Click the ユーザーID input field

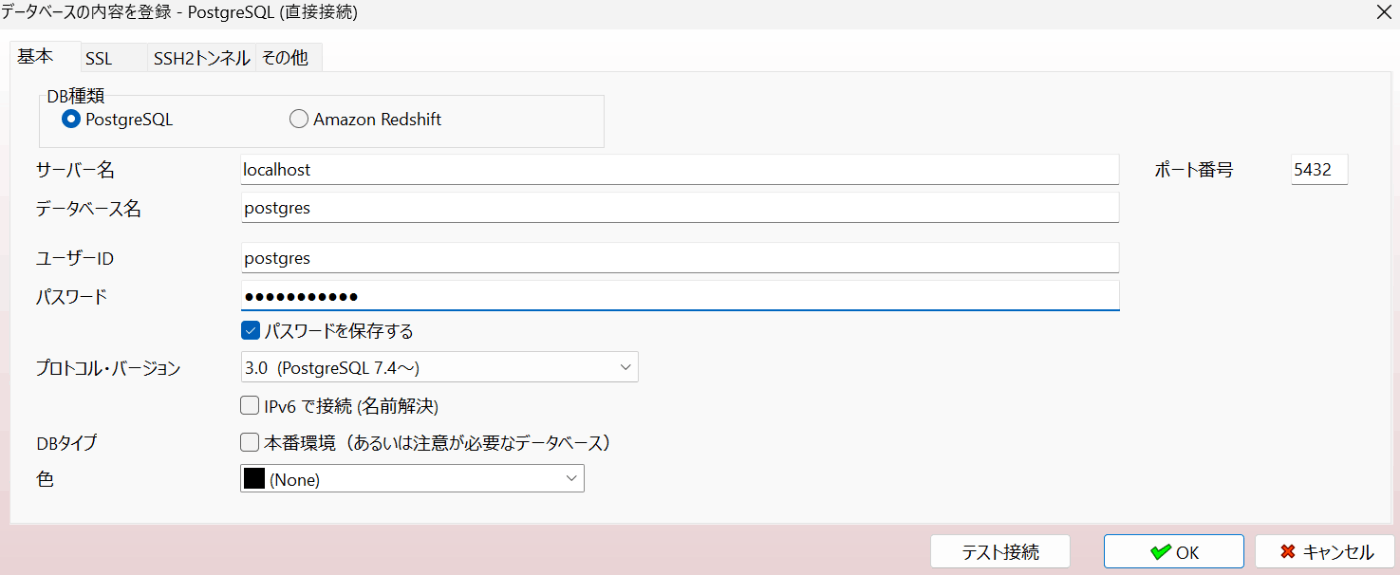tap(680, 257)
